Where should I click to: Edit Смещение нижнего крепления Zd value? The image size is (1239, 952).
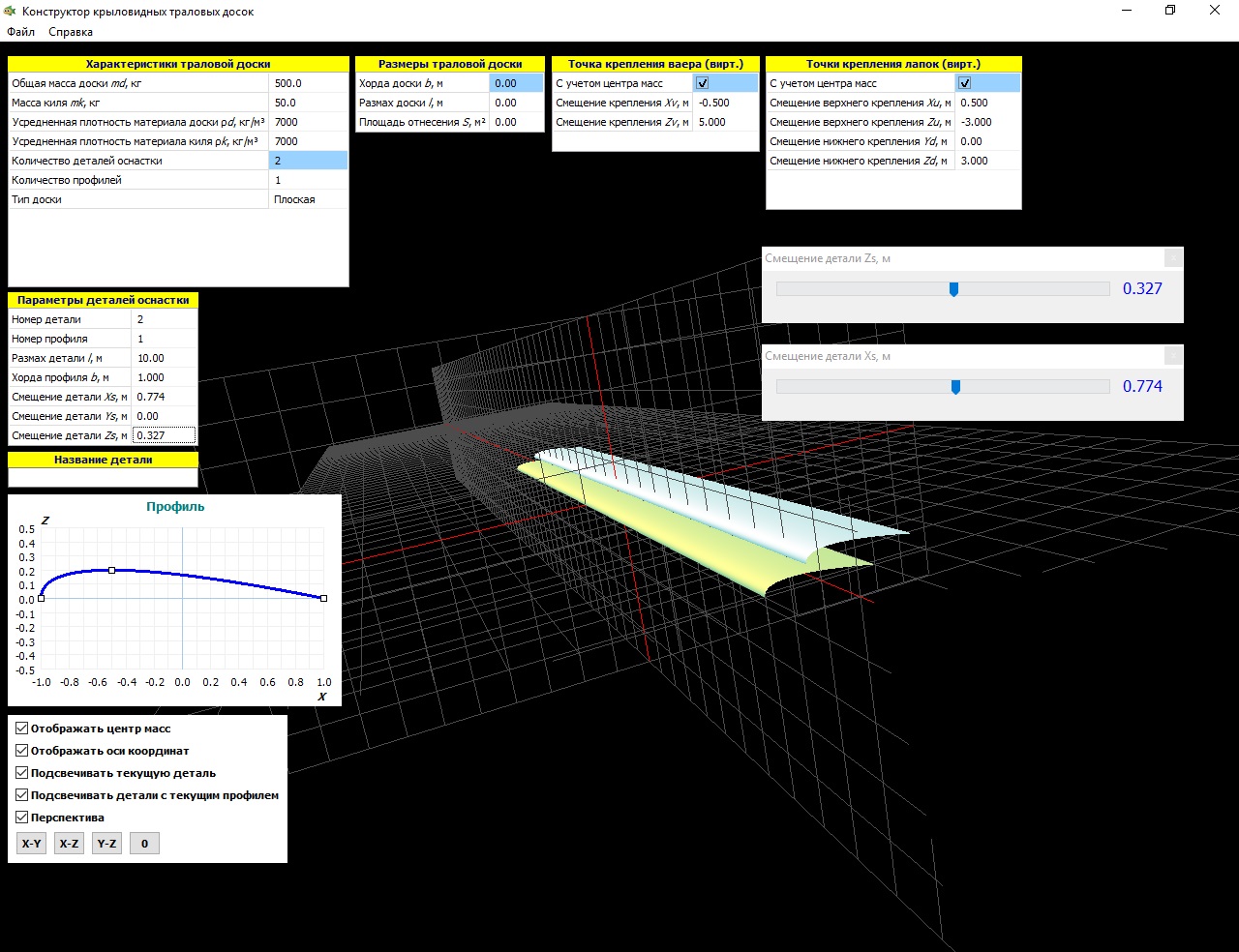point(988,161)
